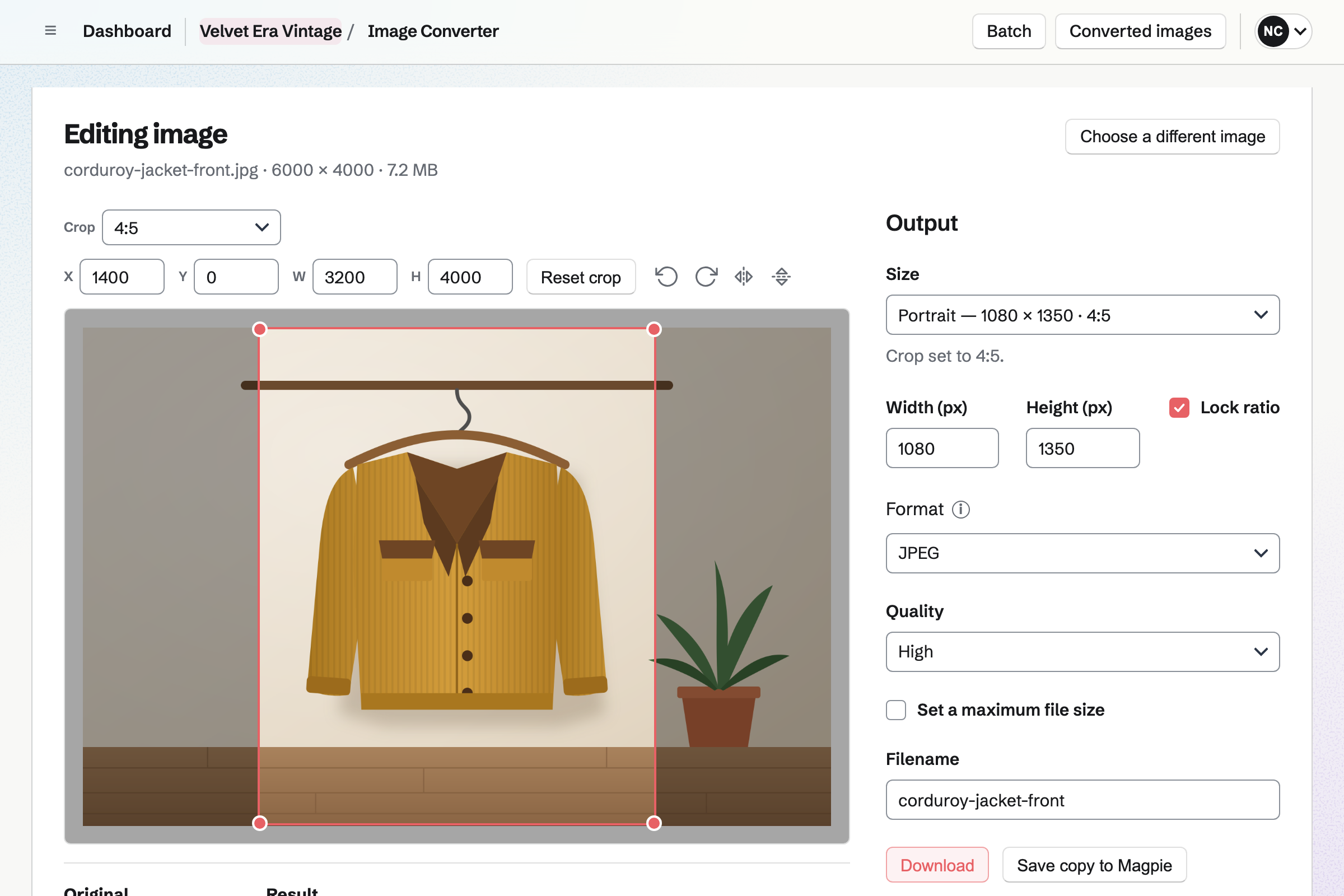Open the hamburger navigation menu
Viewport: 1344px width, 896px height.
50,31
